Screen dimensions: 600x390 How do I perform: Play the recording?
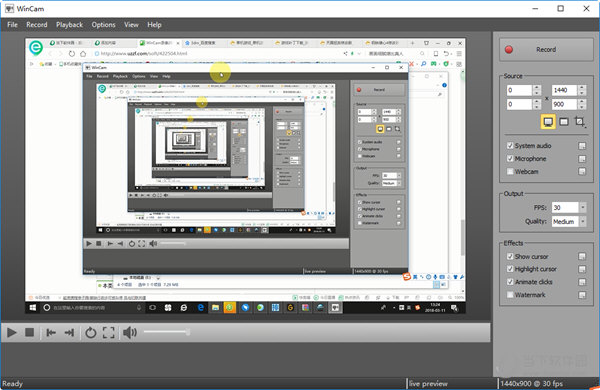pos(12,333)
